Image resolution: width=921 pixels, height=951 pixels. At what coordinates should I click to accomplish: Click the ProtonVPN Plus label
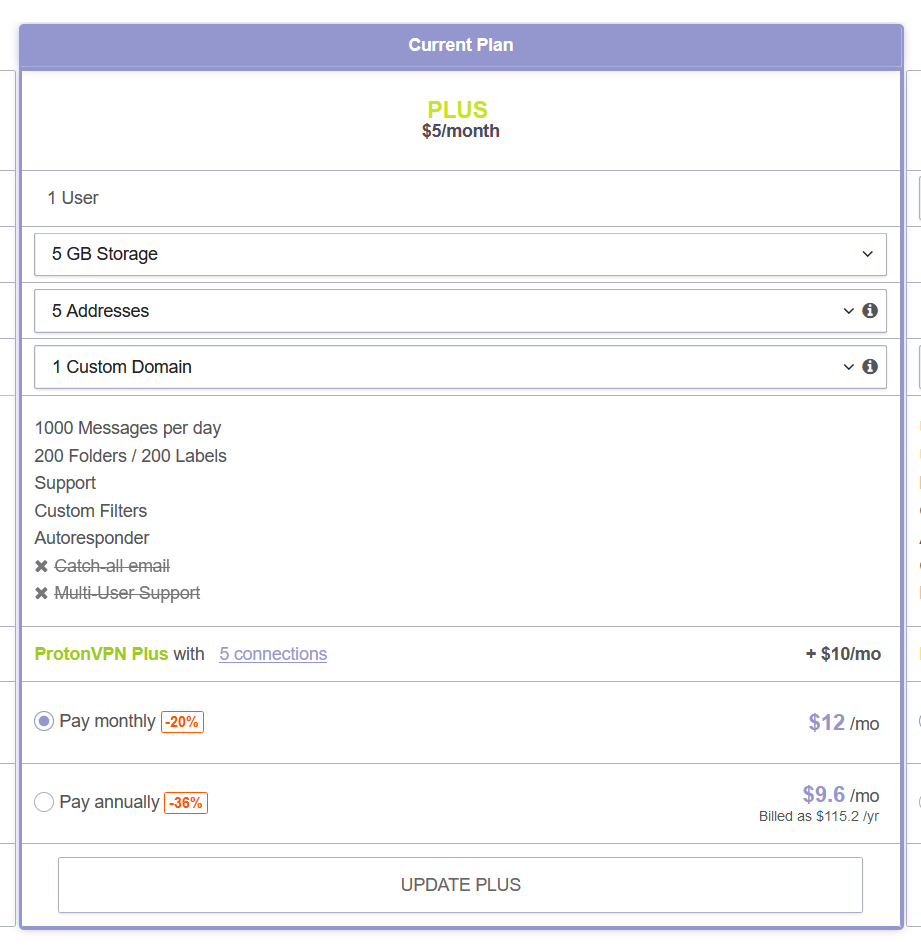click(101, 654)
